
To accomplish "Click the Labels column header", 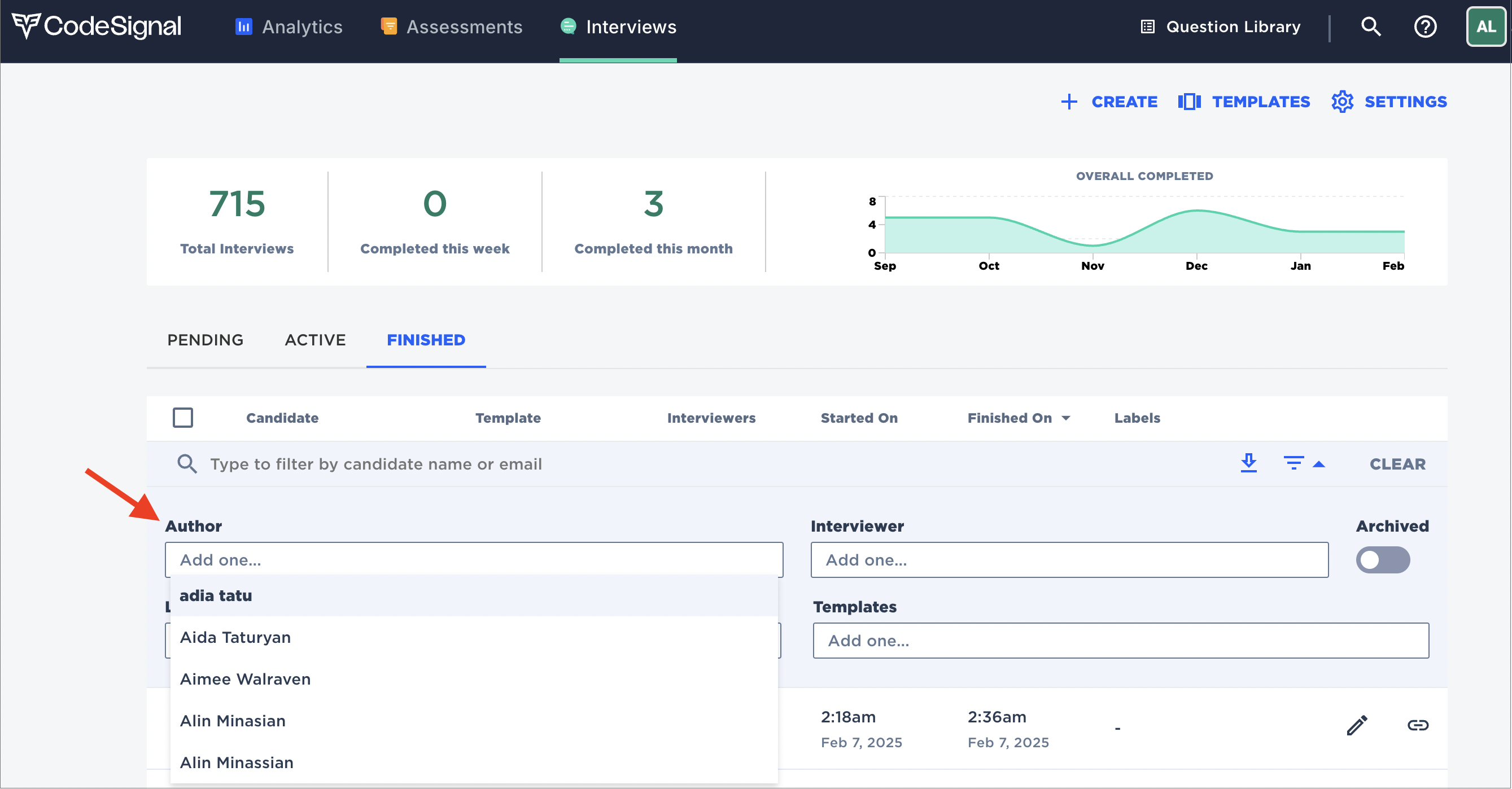I will pos(1138,418).
